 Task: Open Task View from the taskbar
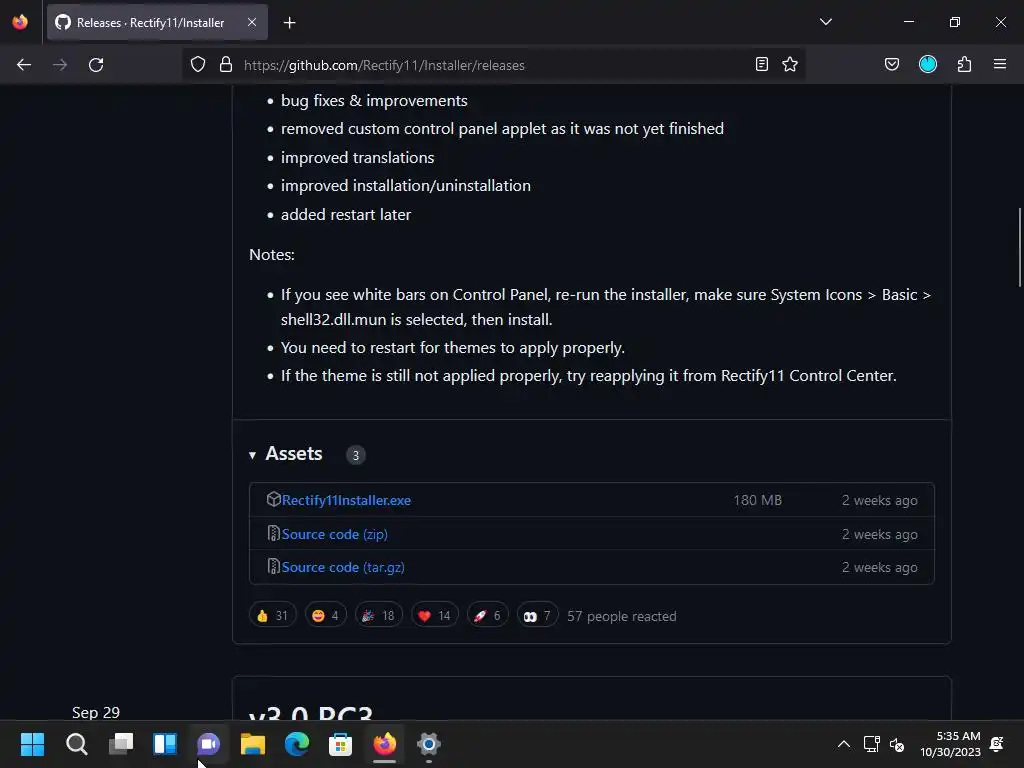121,744
